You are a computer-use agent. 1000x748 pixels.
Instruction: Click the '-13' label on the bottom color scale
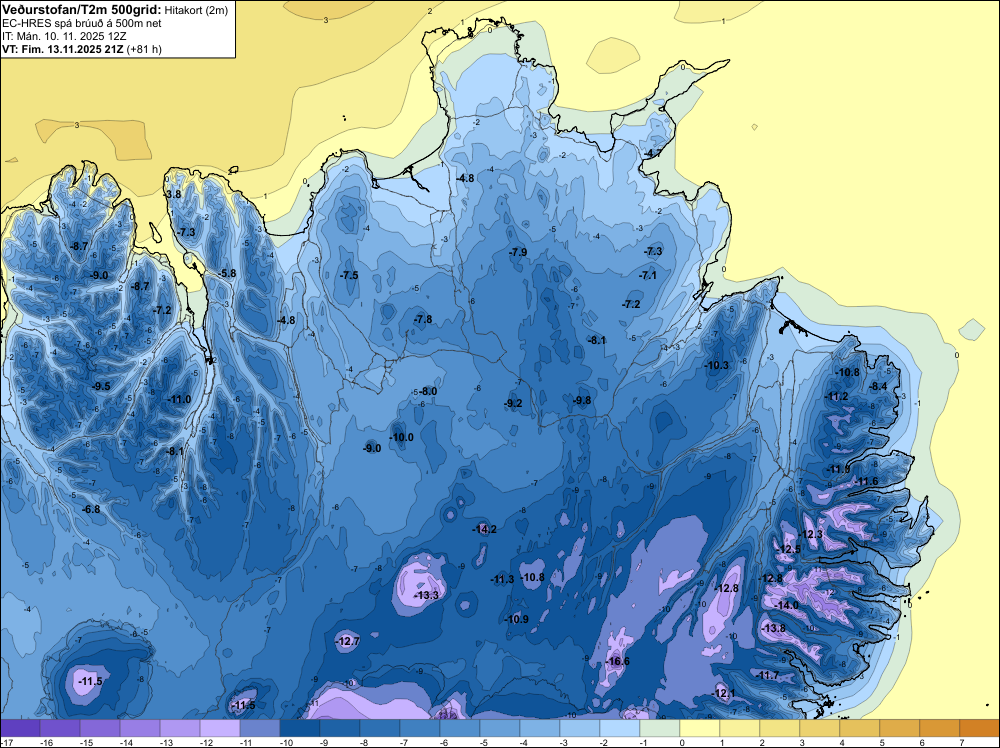pos(165,742)
